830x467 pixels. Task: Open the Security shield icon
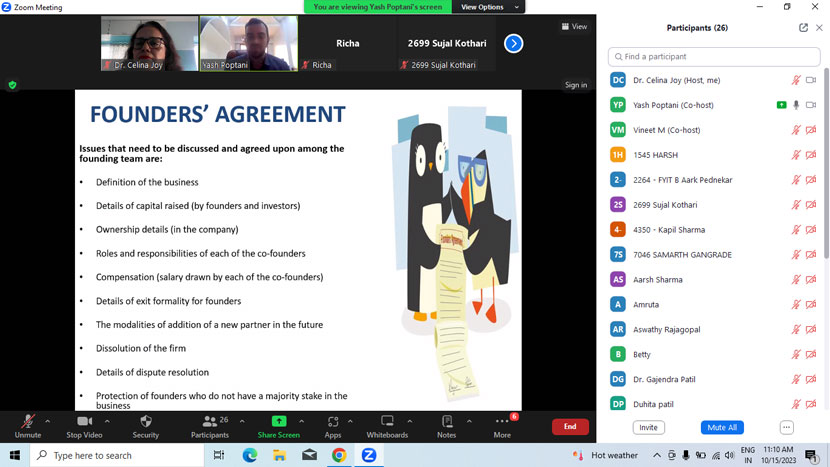(x=146, y=422)
